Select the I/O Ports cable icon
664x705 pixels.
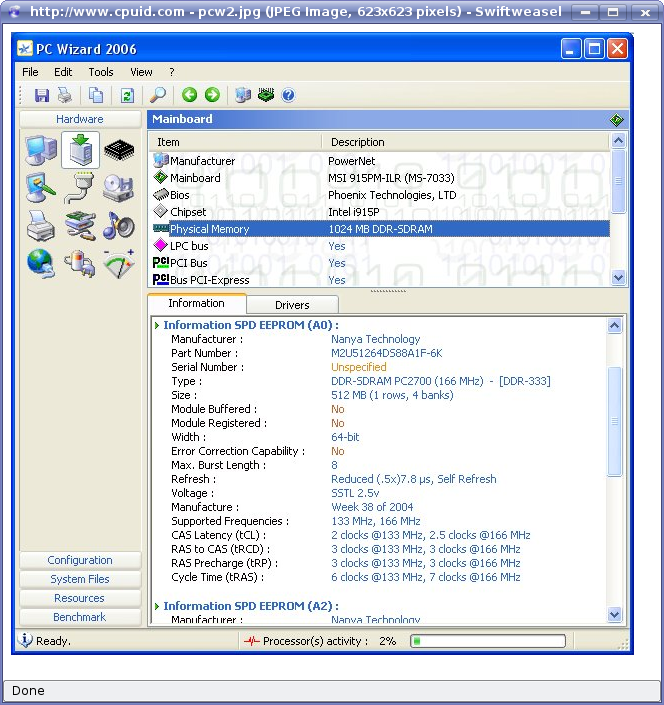[x=80, y=187]
